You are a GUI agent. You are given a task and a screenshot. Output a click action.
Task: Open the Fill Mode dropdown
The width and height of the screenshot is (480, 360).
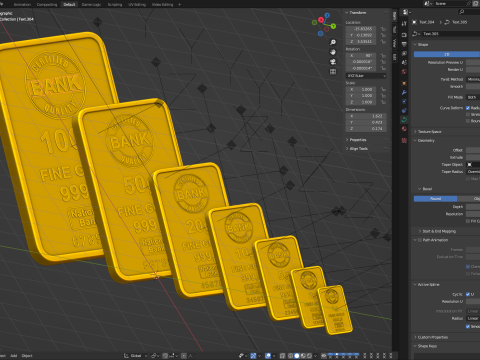(473, 97)
